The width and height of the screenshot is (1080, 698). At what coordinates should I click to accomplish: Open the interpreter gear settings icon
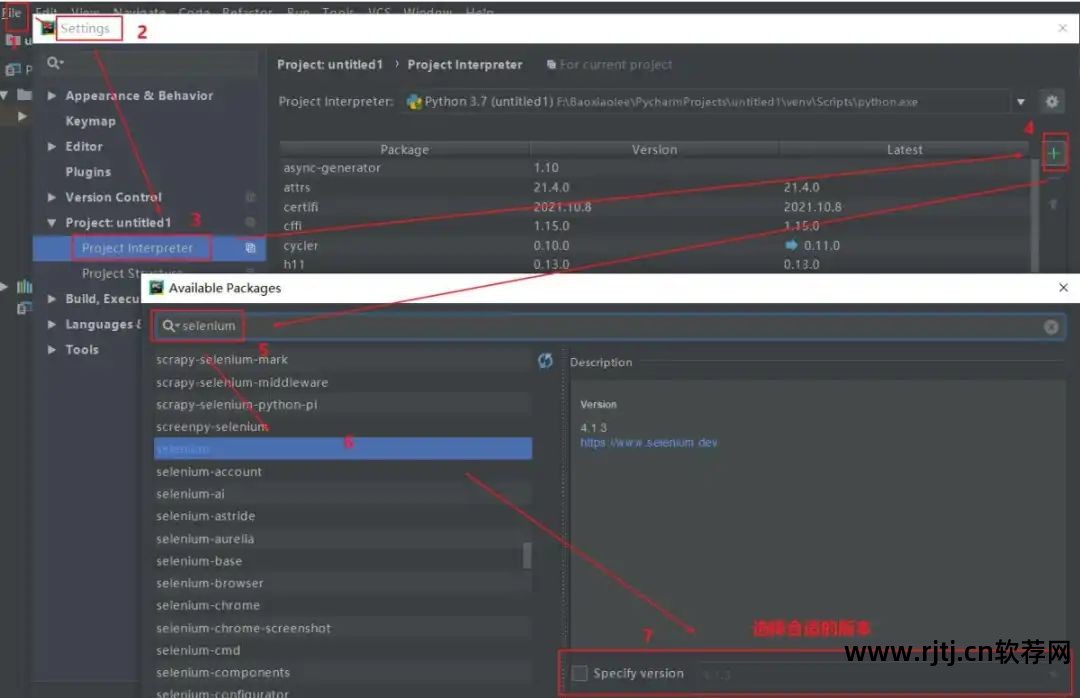1052,102
